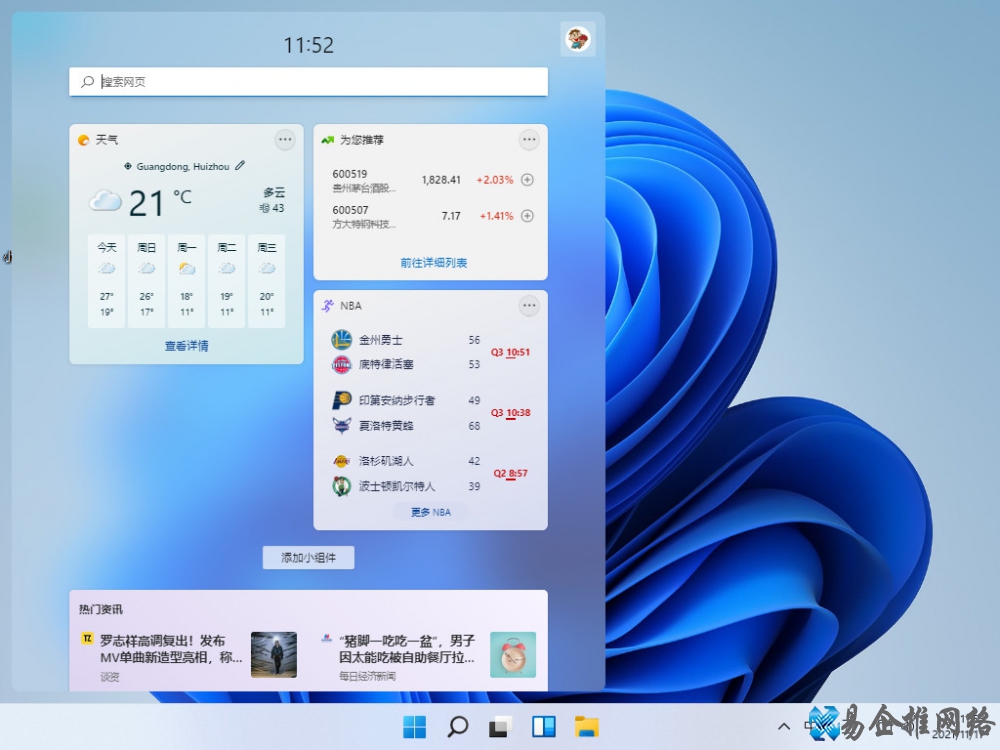1000x750 pixels.
Task: Open the NBA widget options menu
Action: coord(528,306)
